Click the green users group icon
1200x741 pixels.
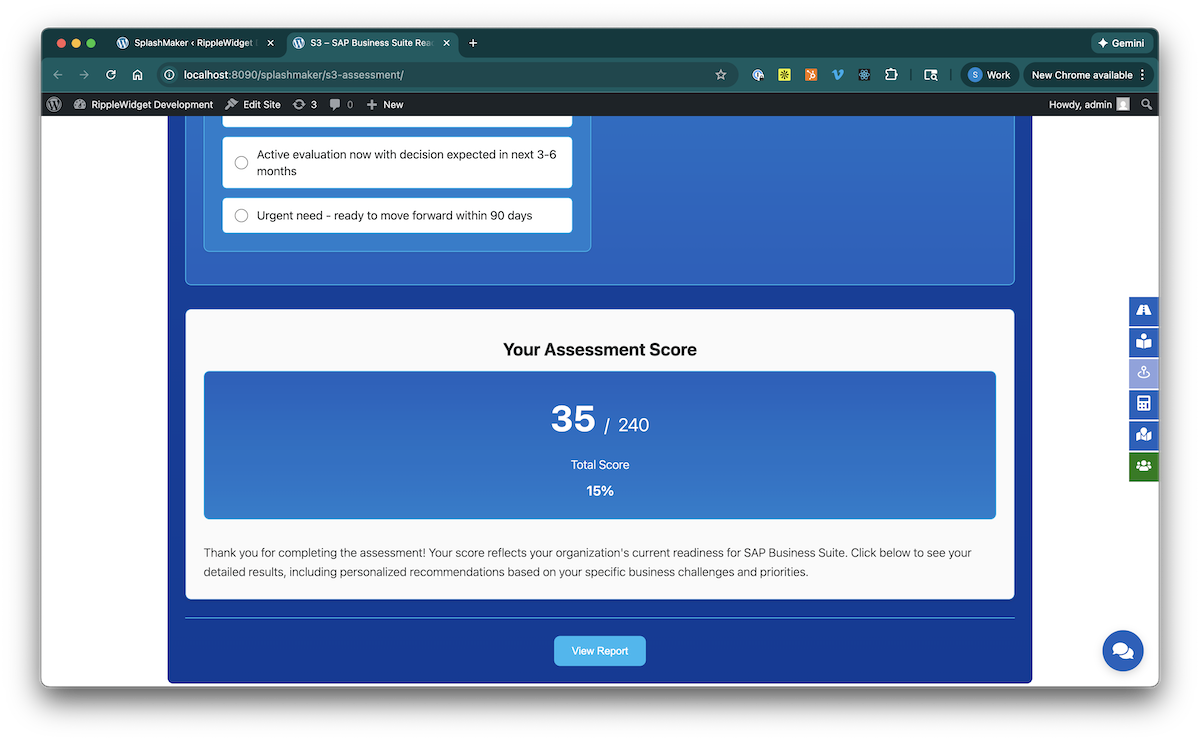pyautogui.click(x=1143, y=466)
